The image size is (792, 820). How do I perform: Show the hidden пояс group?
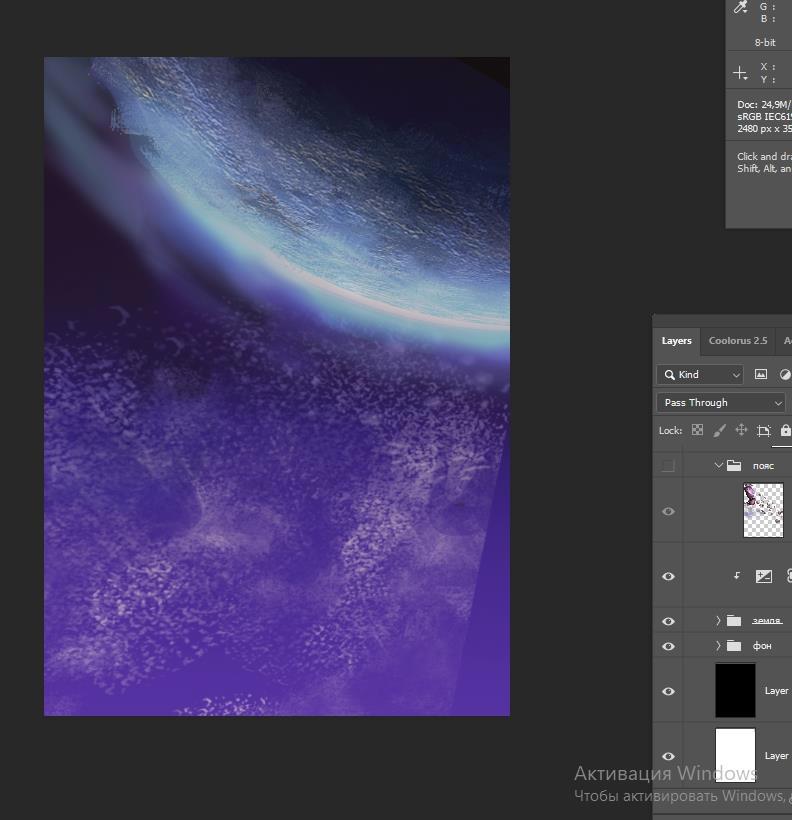(668, 465)
